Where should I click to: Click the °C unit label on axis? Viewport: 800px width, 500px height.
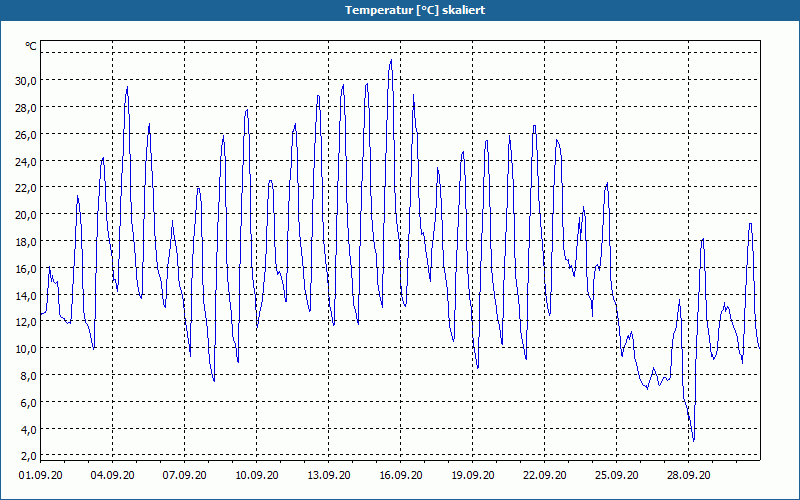click(x=31, y=46)
